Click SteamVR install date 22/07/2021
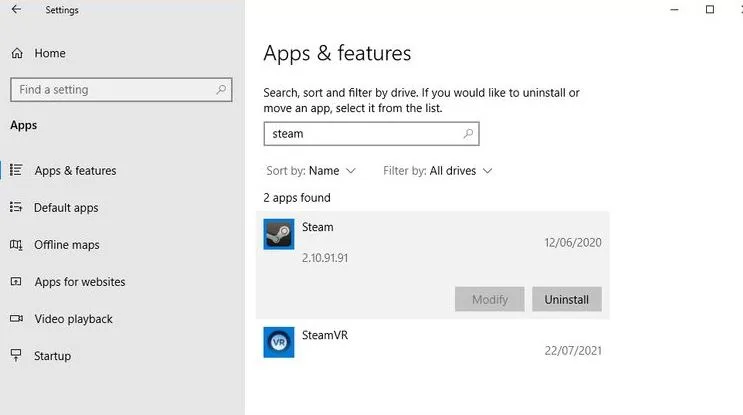Screen dimensions: 743x415 tap(573, 350)
